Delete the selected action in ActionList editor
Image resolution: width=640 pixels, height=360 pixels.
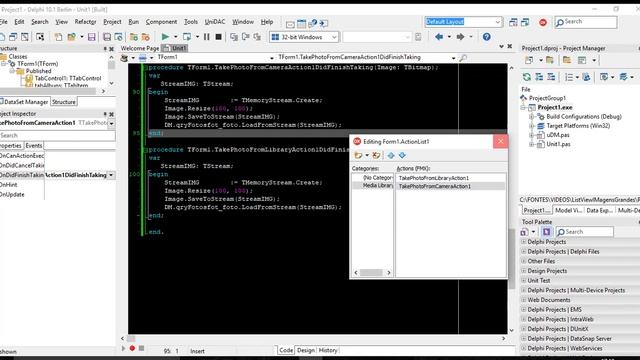376,156
